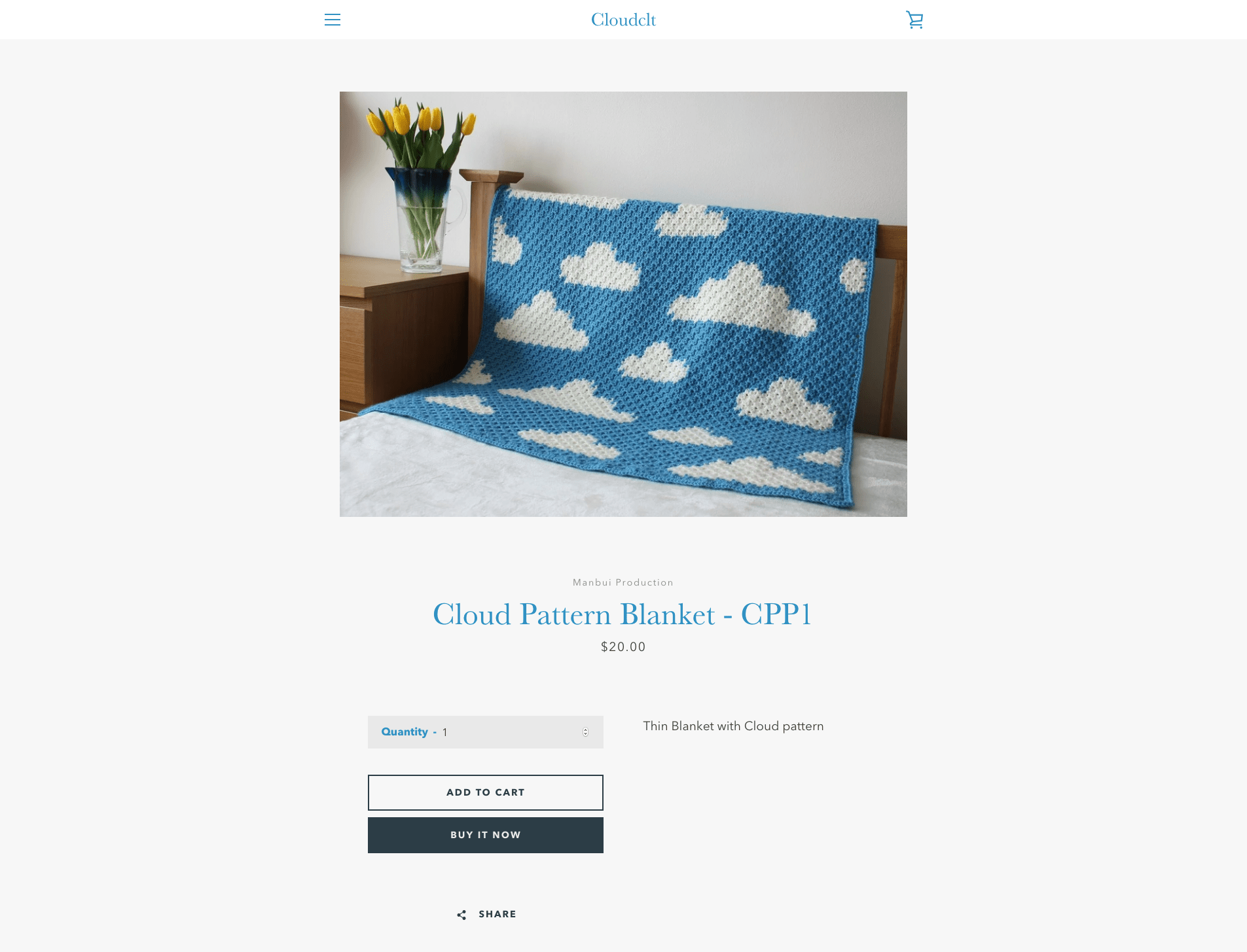Click the Manbui Production vendor name
This screenshot has height=952, width=1247.
(x=623, y=582)
